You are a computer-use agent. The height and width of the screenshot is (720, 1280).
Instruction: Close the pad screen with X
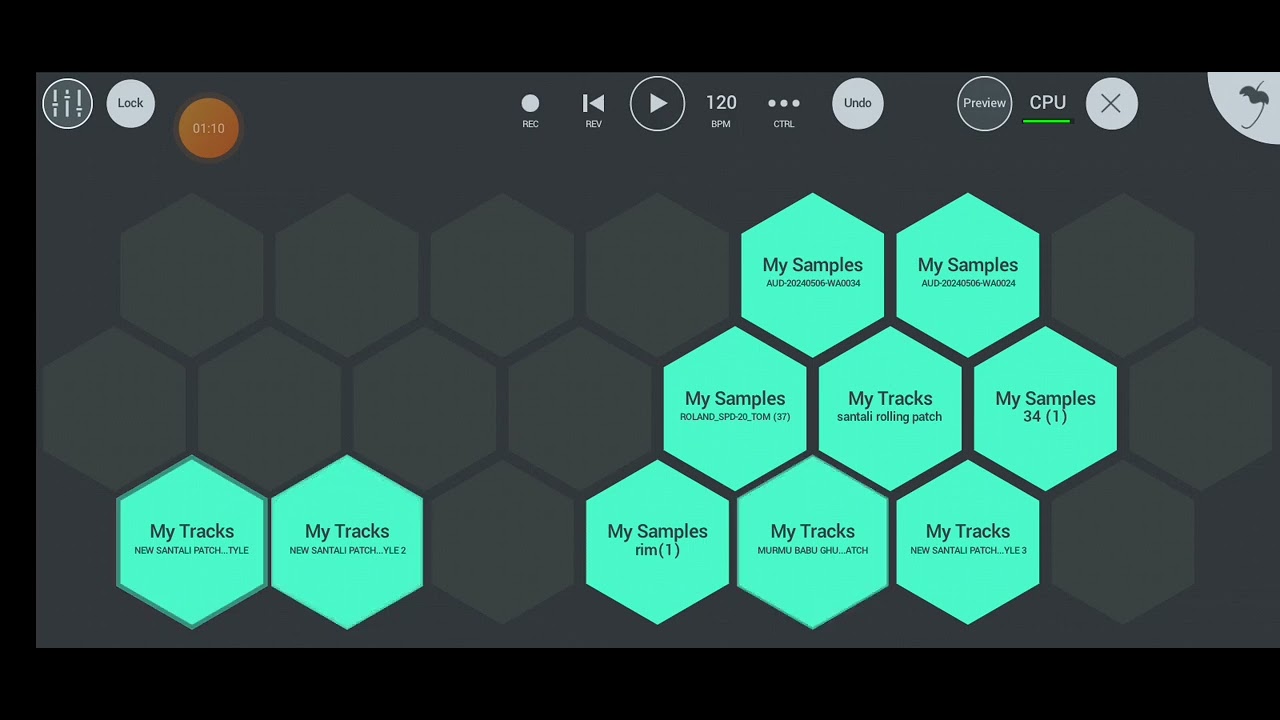[1111, 103]
